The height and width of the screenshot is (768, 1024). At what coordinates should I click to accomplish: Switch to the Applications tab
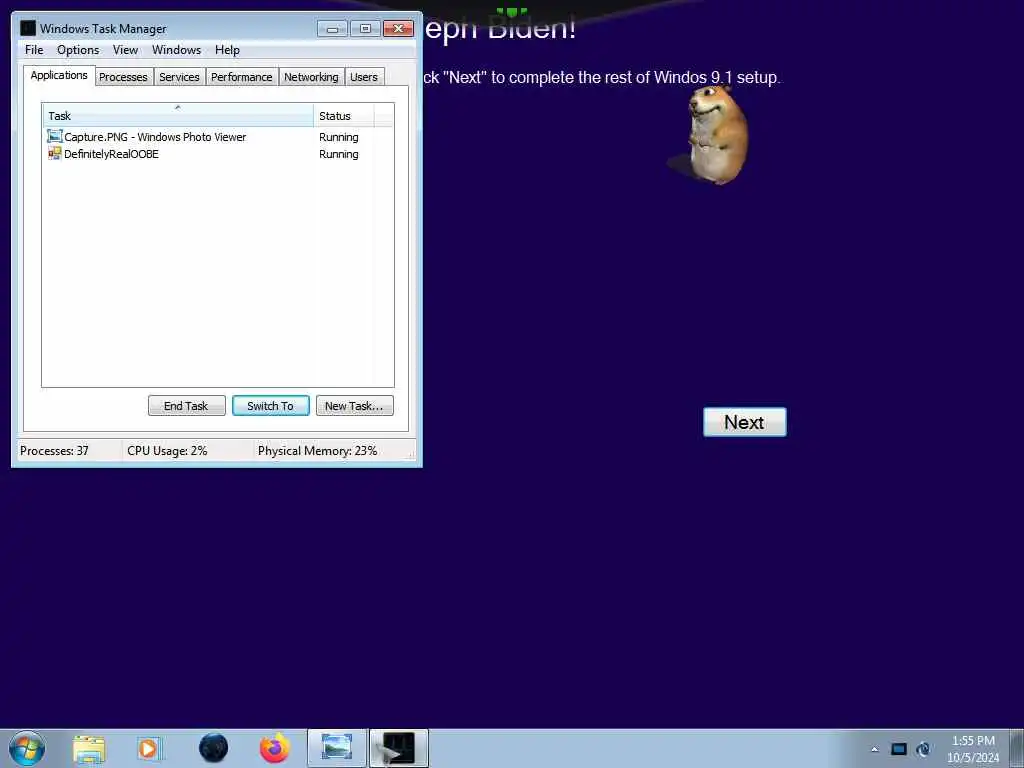click(59, 75)
